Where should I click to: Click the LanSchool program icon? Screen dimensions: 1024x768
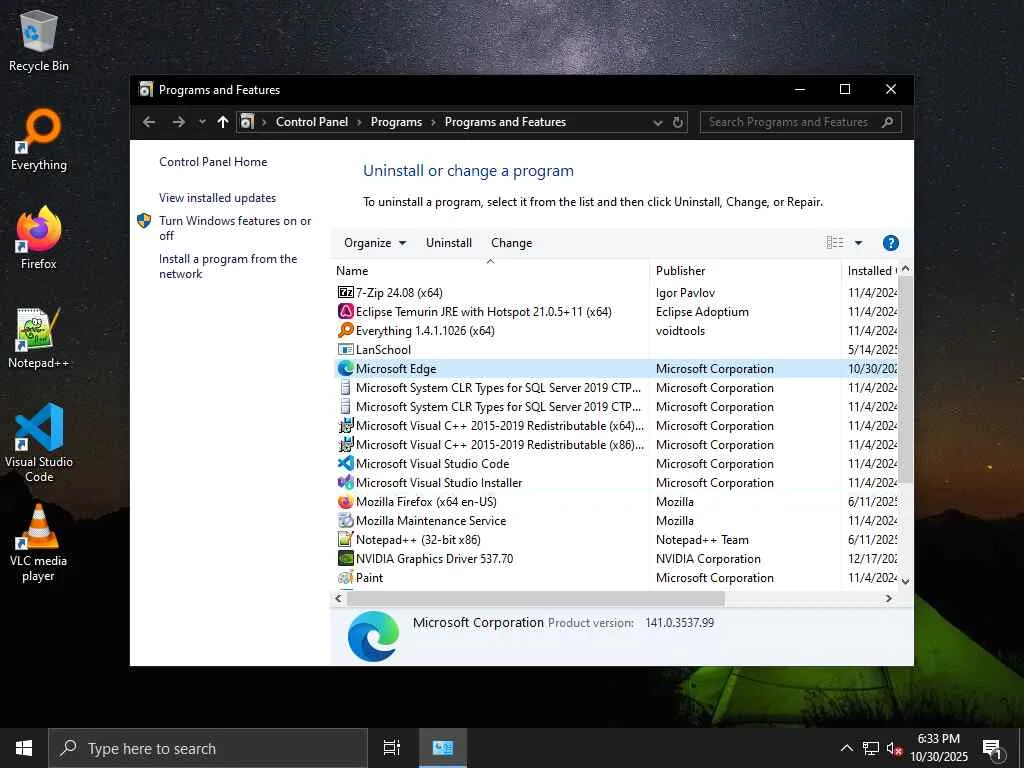[x=345, y=349]
